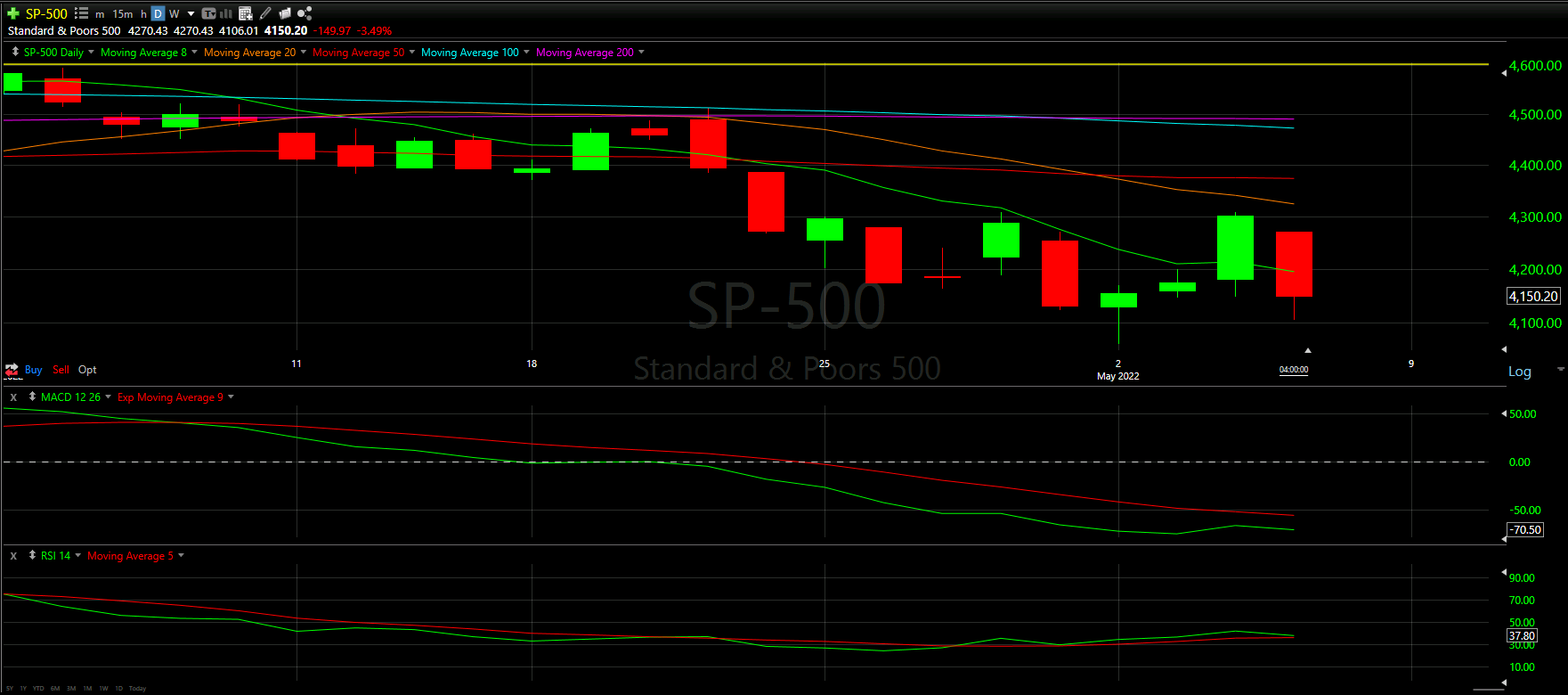This screenshot has width=1568, height=695.
Task: Close the MACD indicator pane
Action: (13, 397)
